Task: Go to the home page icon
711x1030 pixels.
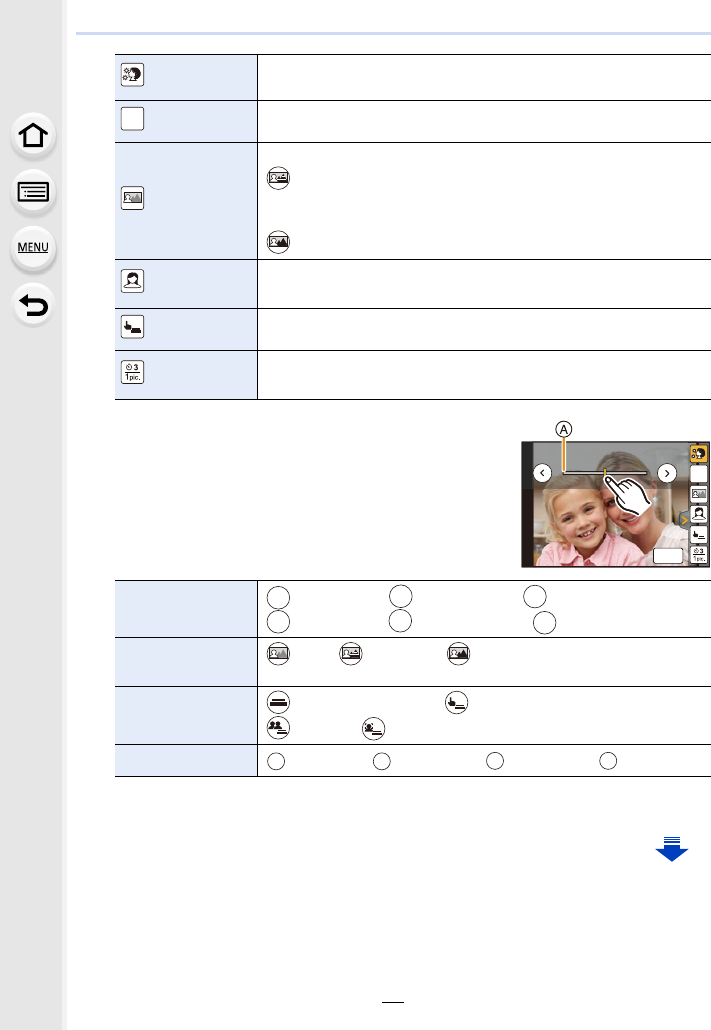Action: click(x=33, y=136)
